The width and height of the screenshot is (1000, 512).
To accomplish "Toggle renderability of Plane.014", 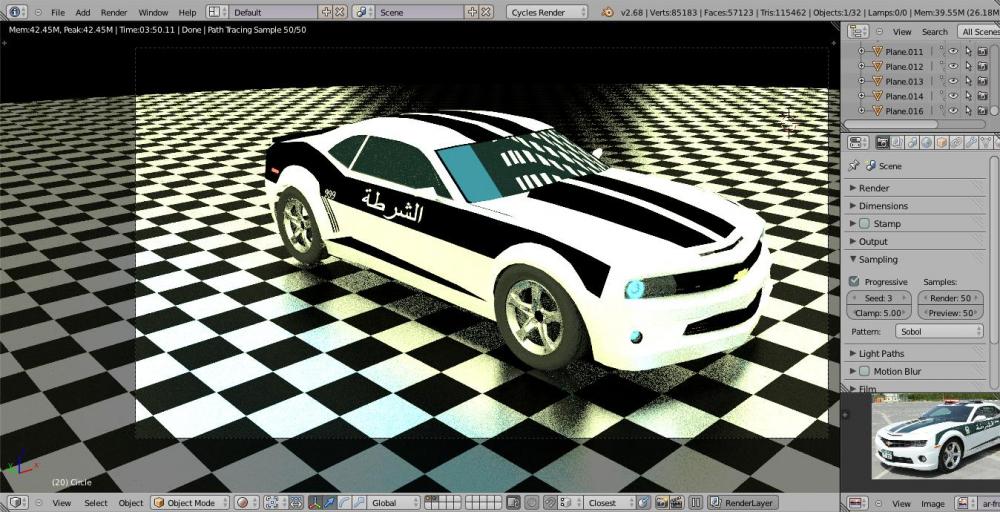I will coord(983,96).
